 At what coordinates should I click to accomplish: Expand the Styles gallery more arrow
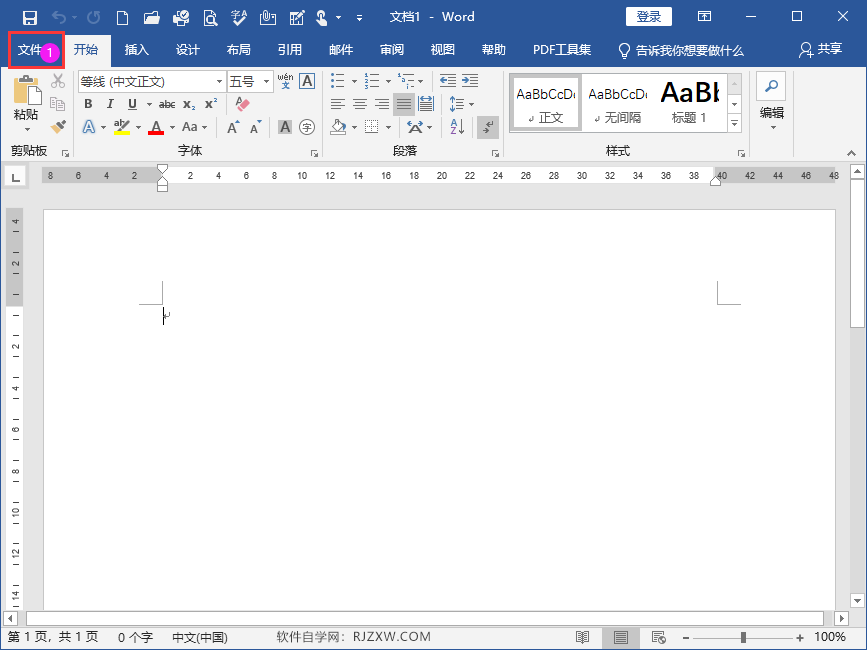tap(734, 124)
